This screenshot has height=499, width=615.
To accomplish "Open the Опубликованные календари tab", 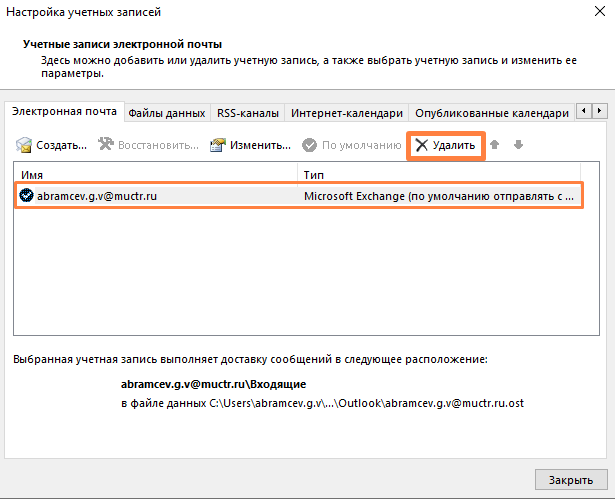I will (491, 113).
